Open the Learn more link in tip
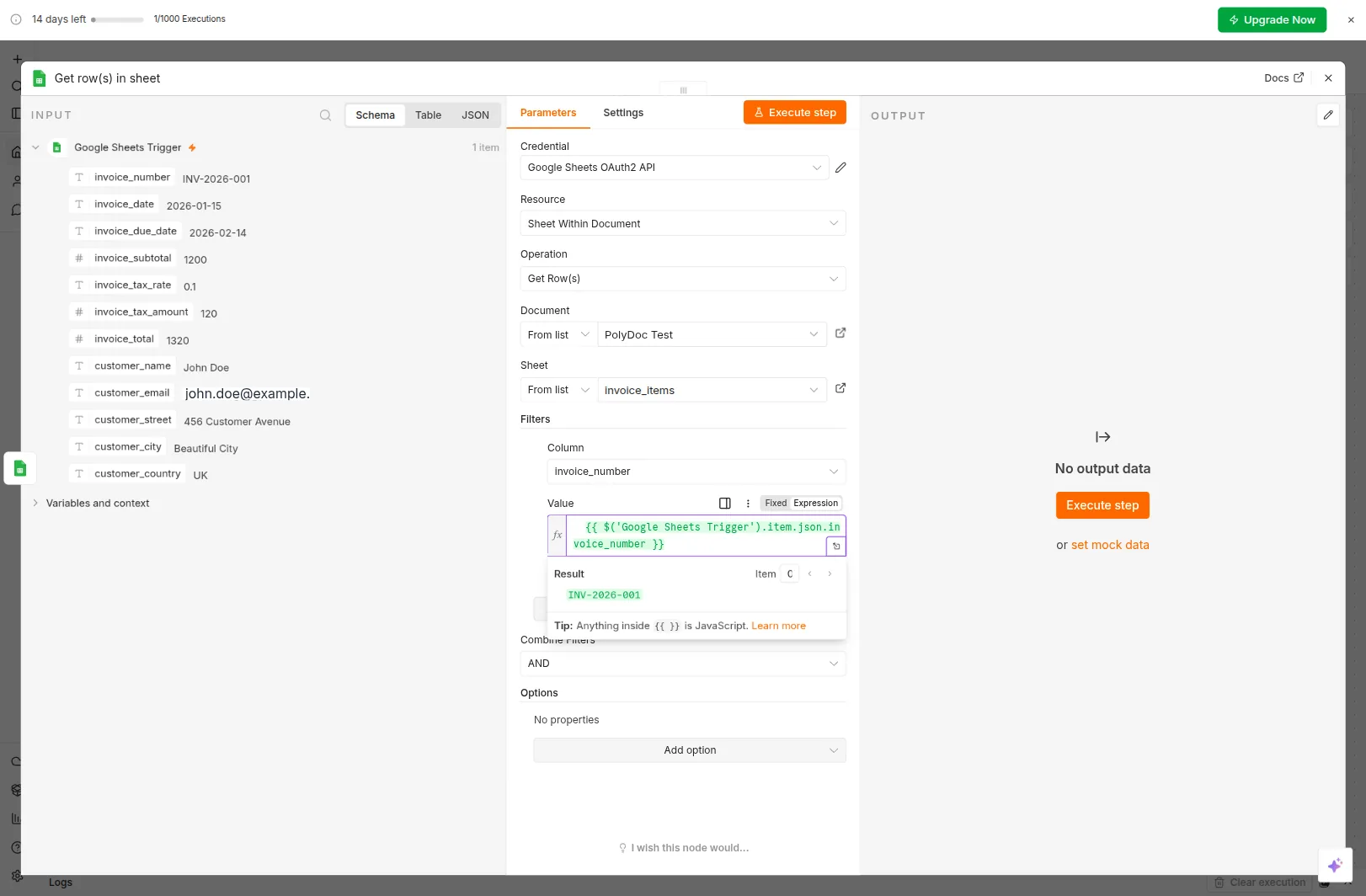The width and height of the screenshot is (1366, 896). pyautogui.click(x=778, y=626)
